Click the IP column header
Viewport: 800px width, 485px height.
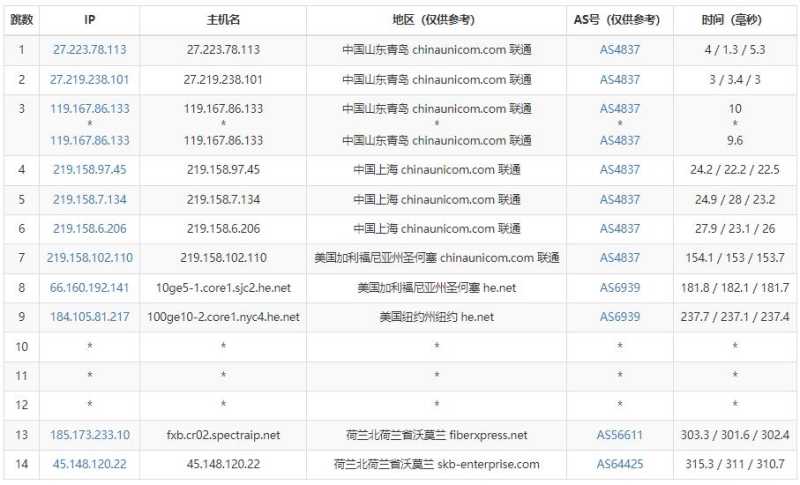click(89, 20)
